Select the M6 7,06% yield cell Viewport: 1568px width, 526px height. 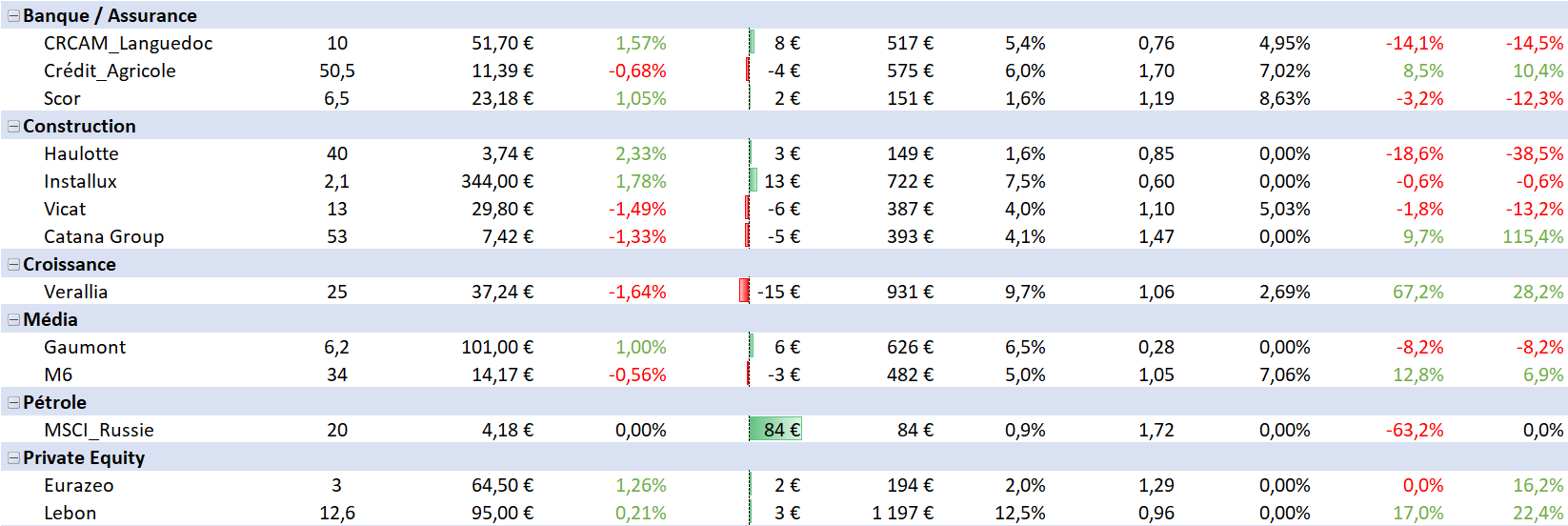pyautogui.click(x=1284, y=375)
